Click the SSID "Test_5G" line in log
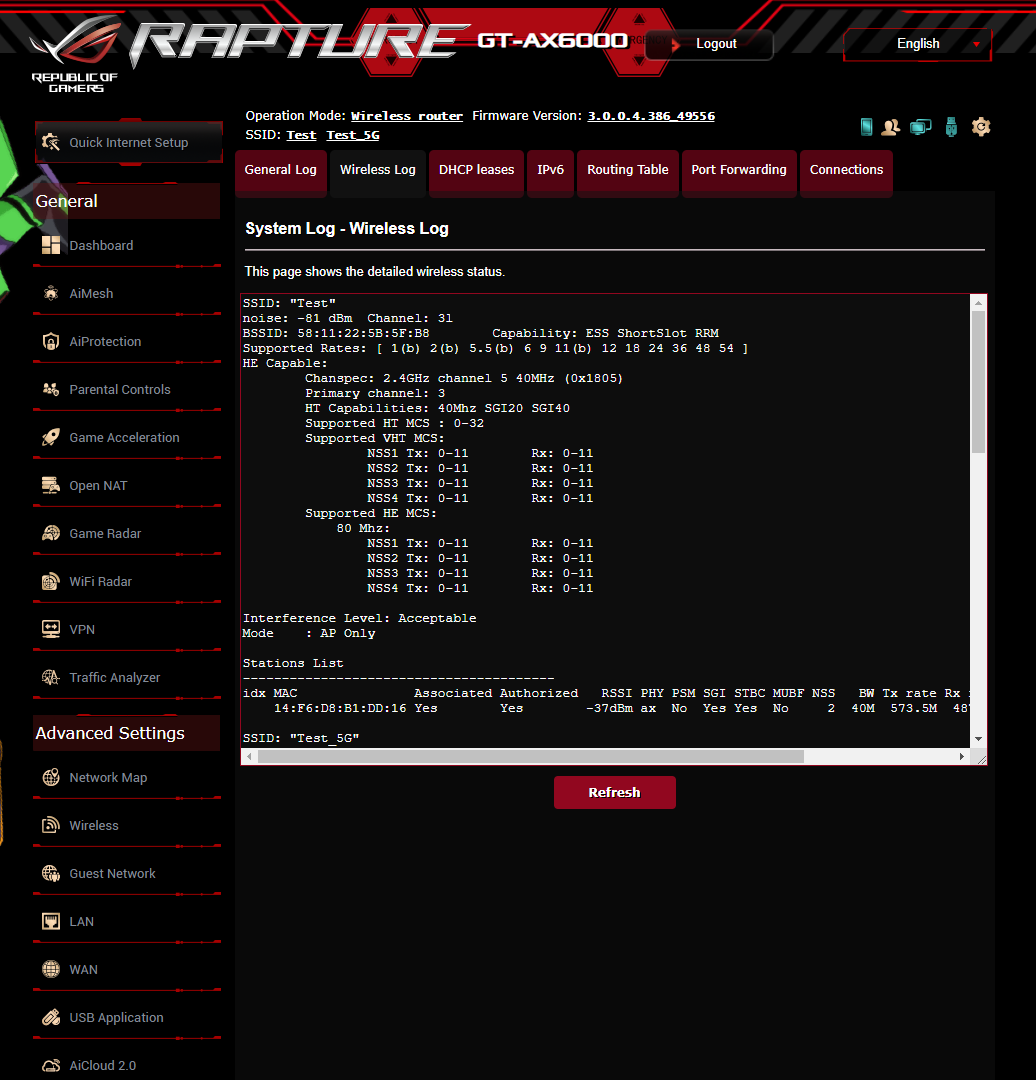The height and width of the screenshot is (1080, 1036). pos(300,738)
